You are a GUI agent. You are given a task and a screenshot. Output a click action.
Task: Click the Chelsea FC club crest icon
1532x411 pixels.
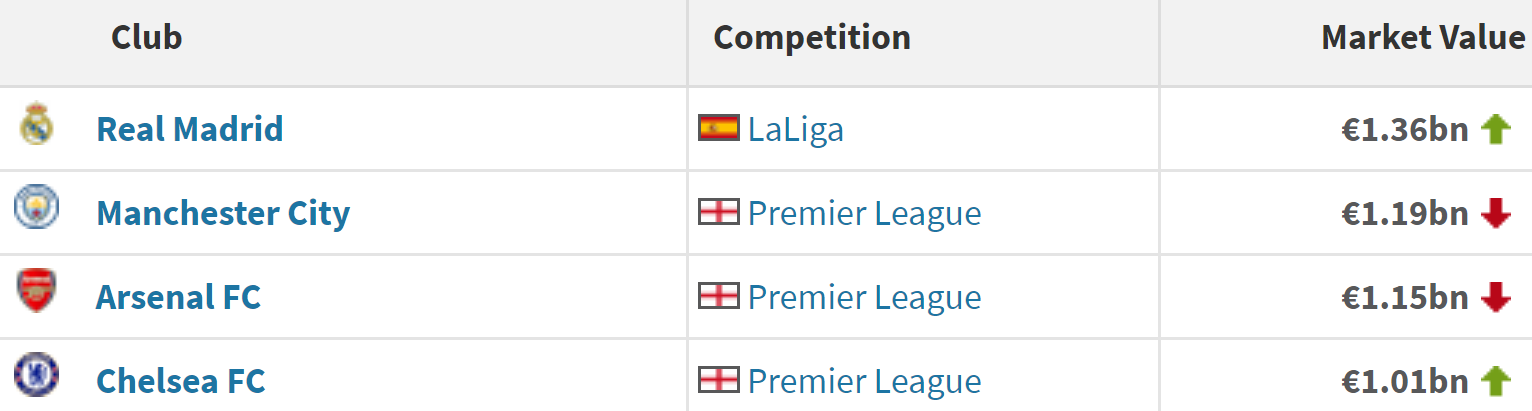(x=37, y=377)
